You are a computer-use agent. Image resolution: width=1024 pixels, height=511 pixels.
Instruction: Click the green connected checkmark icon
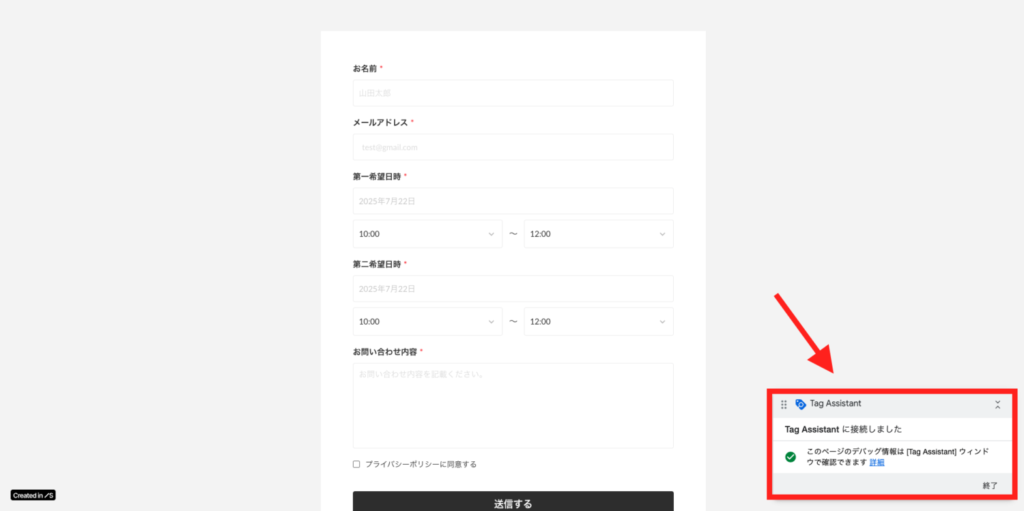790,457
